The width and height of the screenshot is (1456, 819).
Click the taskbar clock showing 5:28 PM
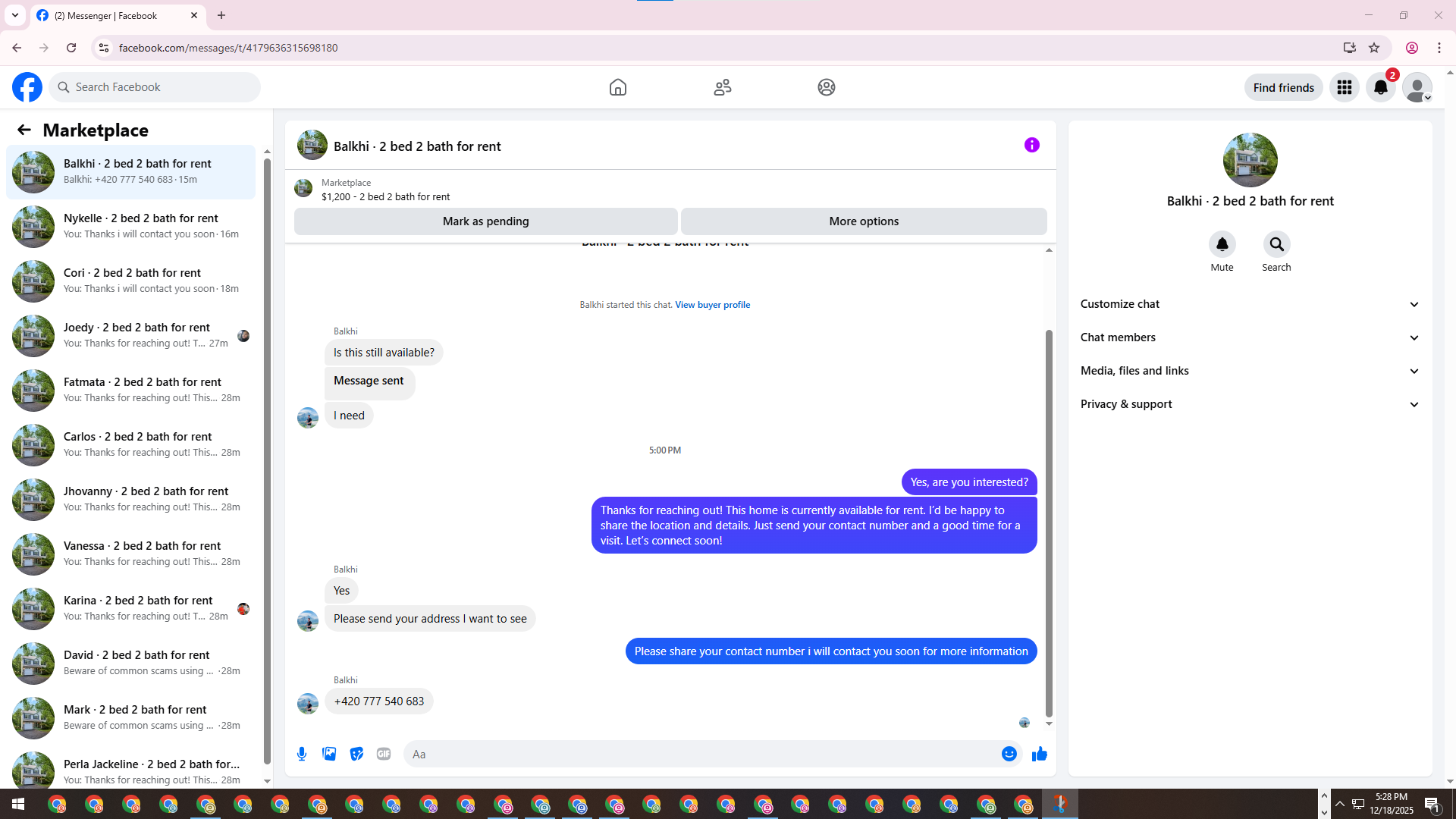(x=1391, y=804)
